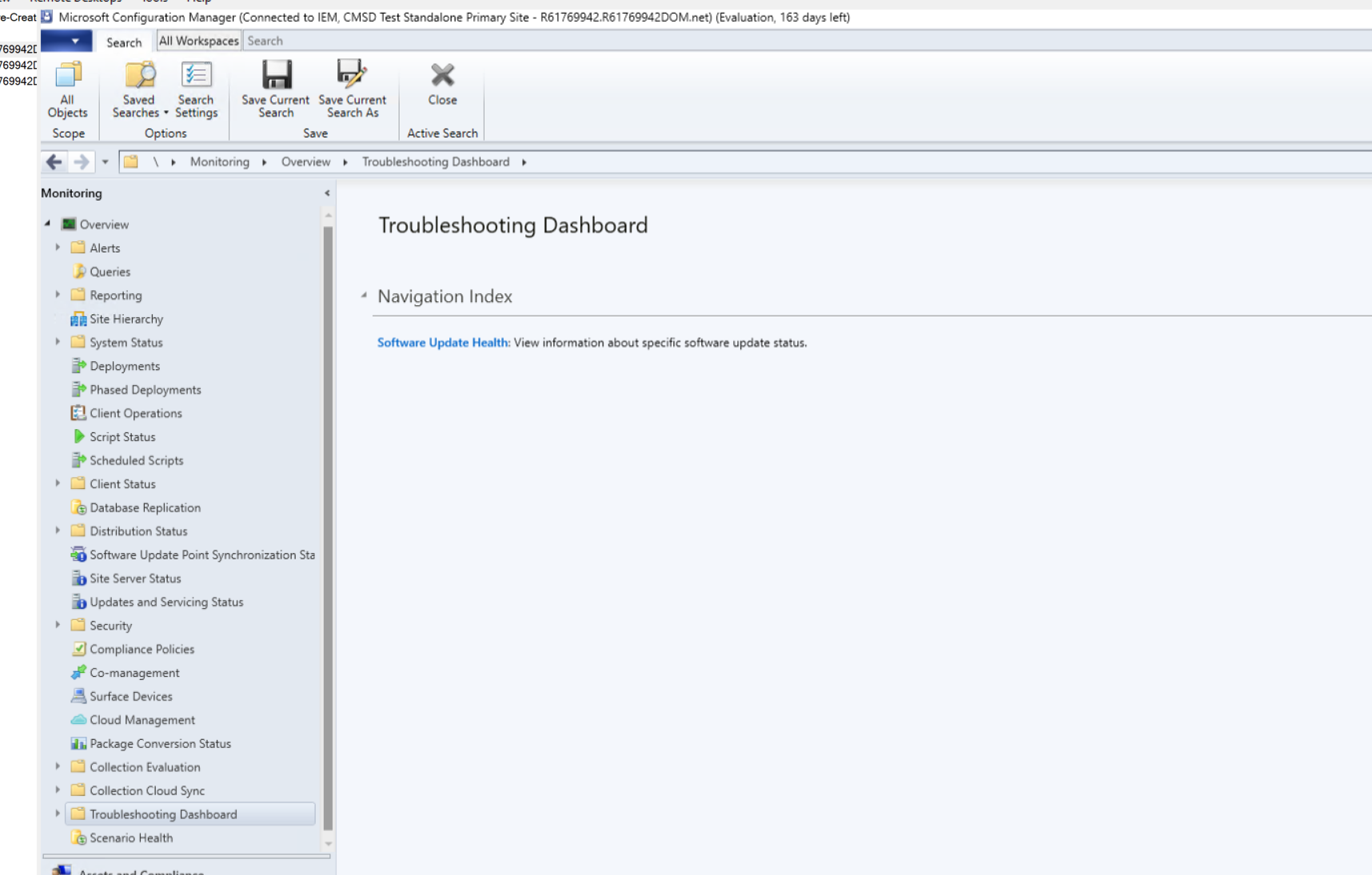The width and height of the screenshot is (1372, 875).
Task: Select Client Status in the tree
Action: pyautogui.click(x=122, y=484)
